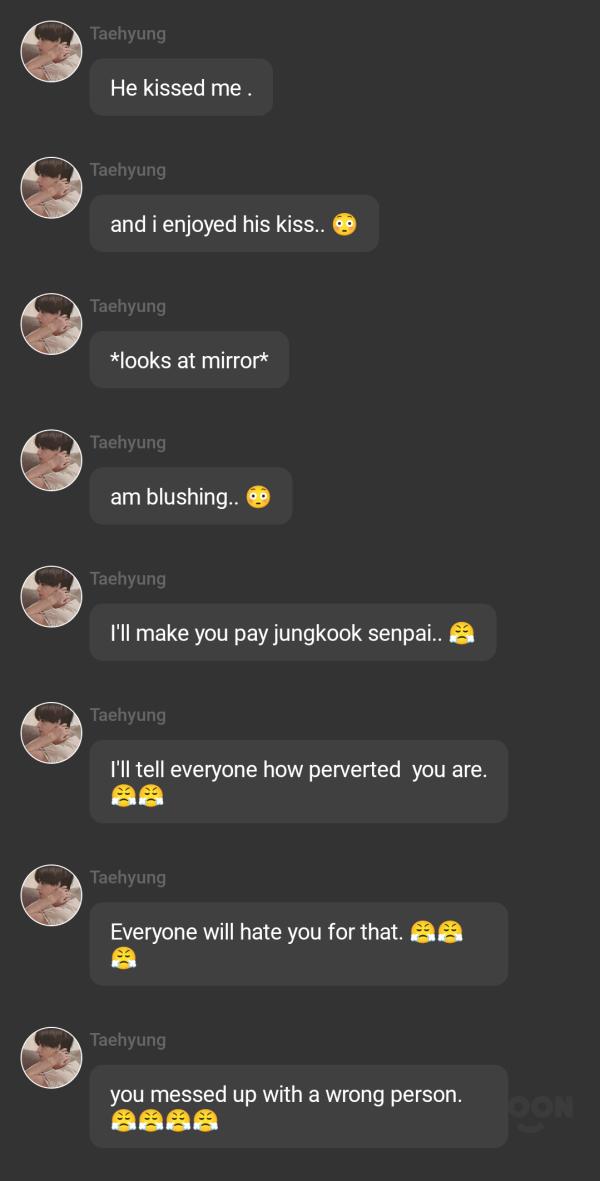Select the "am blushing.." message bubble
The width and height of the screenshot is (600, 1181).
(x=190, y=496)
